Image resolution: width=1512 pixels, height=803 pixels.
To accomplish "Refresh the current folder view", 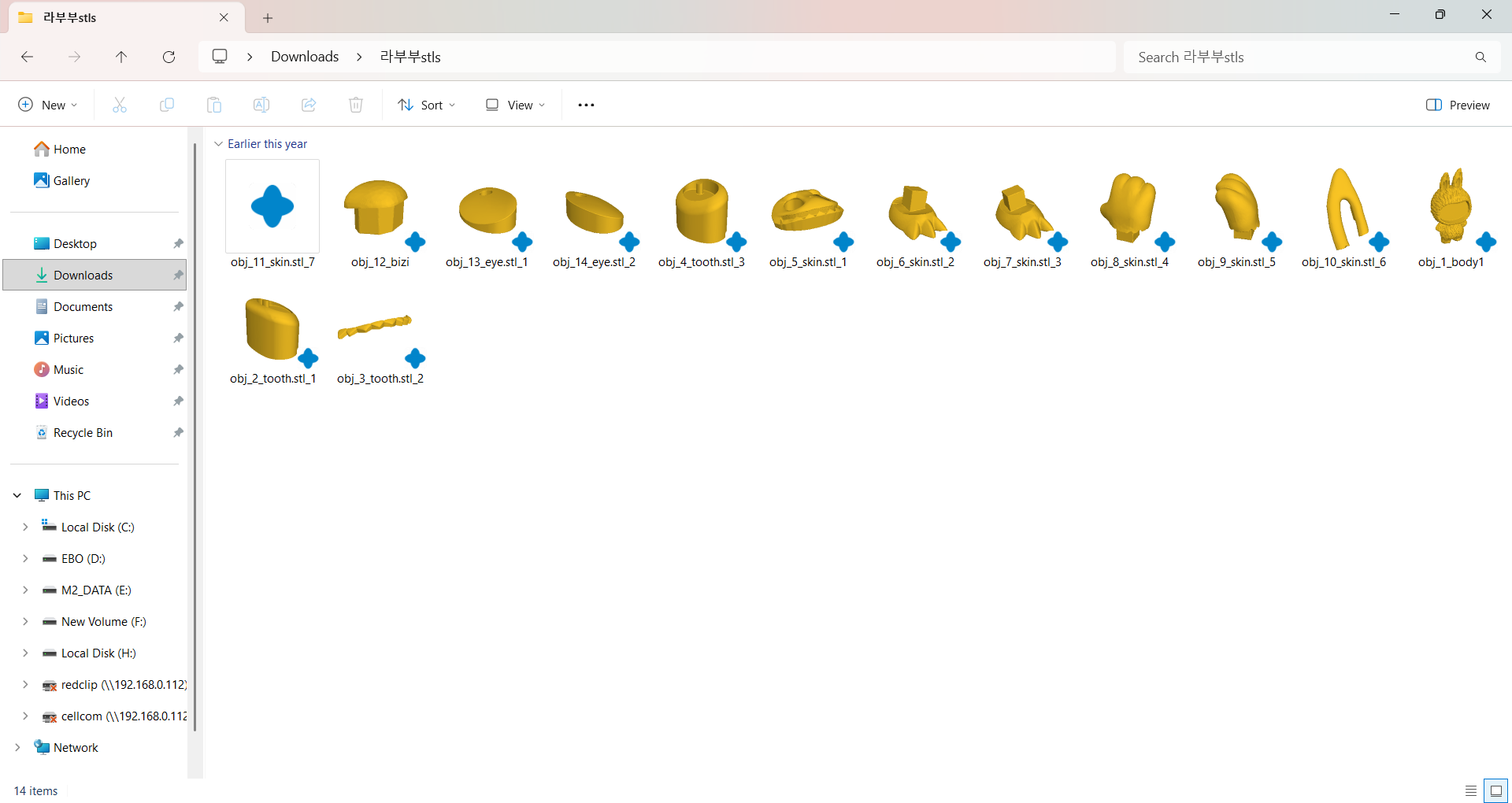I will coord(169,57).
